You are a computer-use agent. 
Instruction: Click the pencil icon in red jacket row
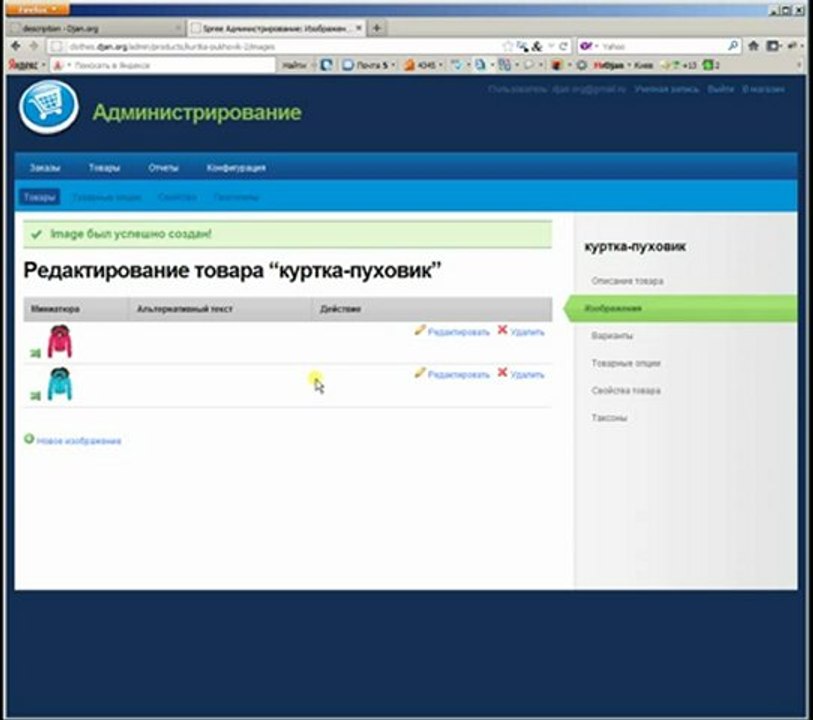coord(420,330)
